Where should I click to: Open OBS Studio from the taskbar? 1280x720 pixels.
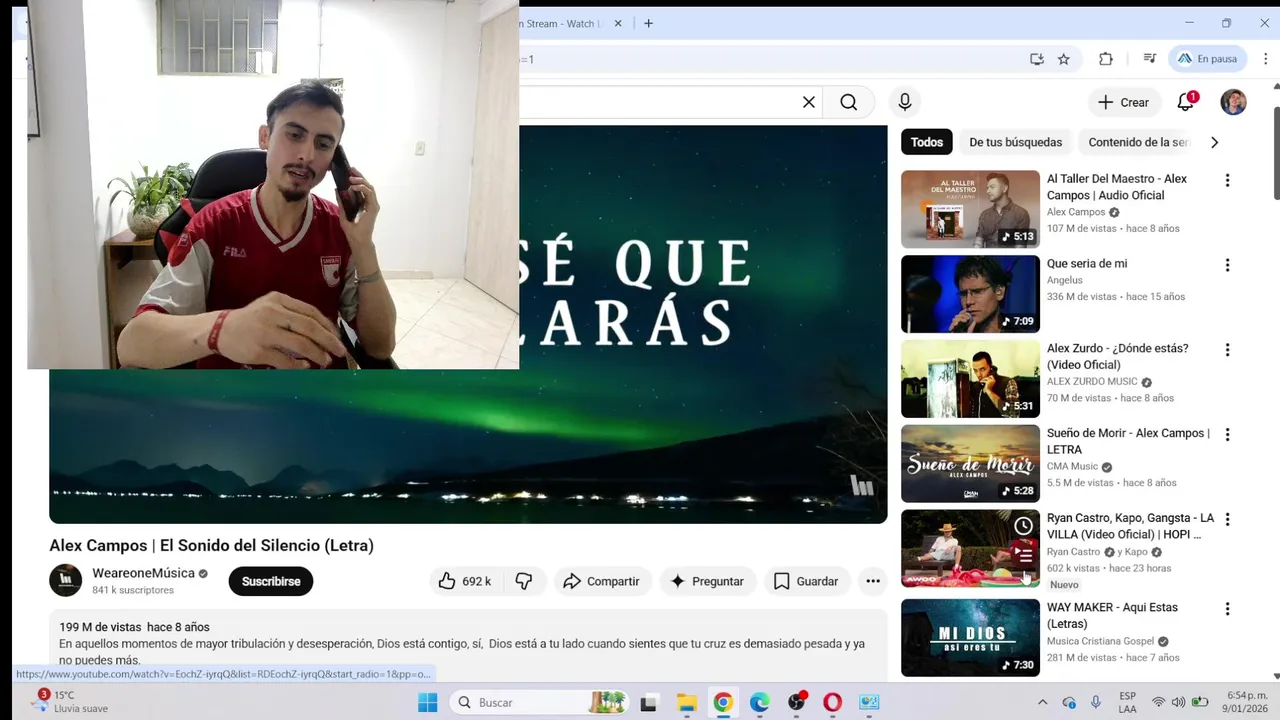(796, 702)
